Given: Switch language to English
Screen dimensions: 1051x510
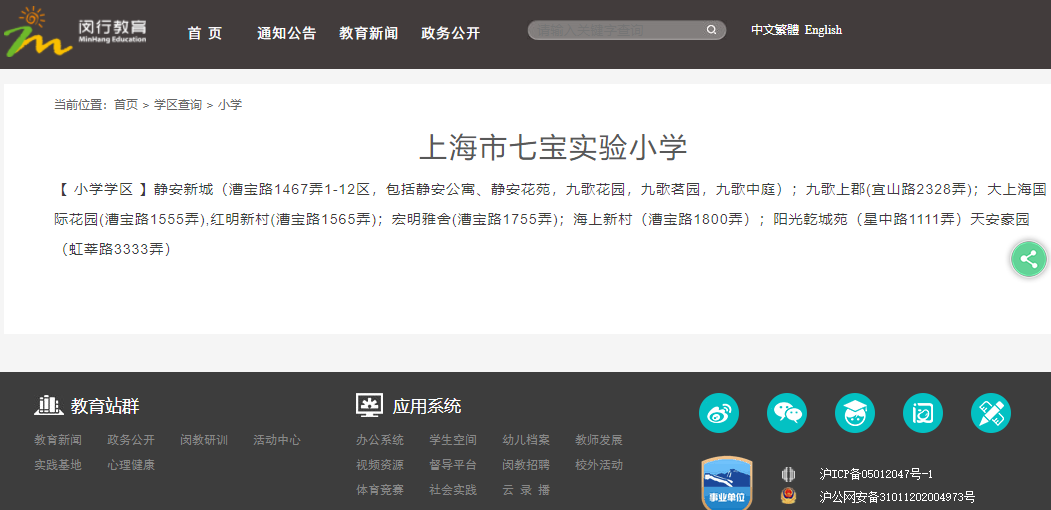Looking at the screenshot, I should coord(823,30).
